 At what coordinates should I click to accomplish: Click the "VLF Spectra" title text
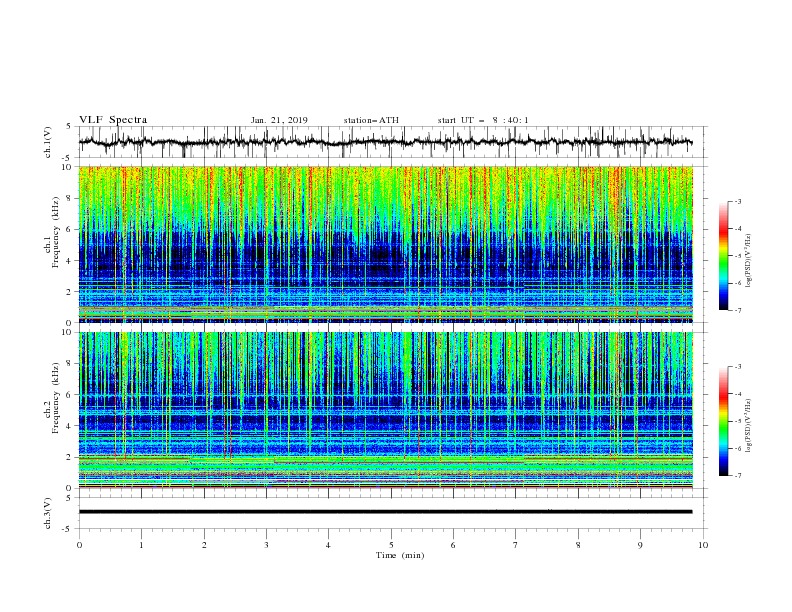pyautogui.click(x=113, y=120)
